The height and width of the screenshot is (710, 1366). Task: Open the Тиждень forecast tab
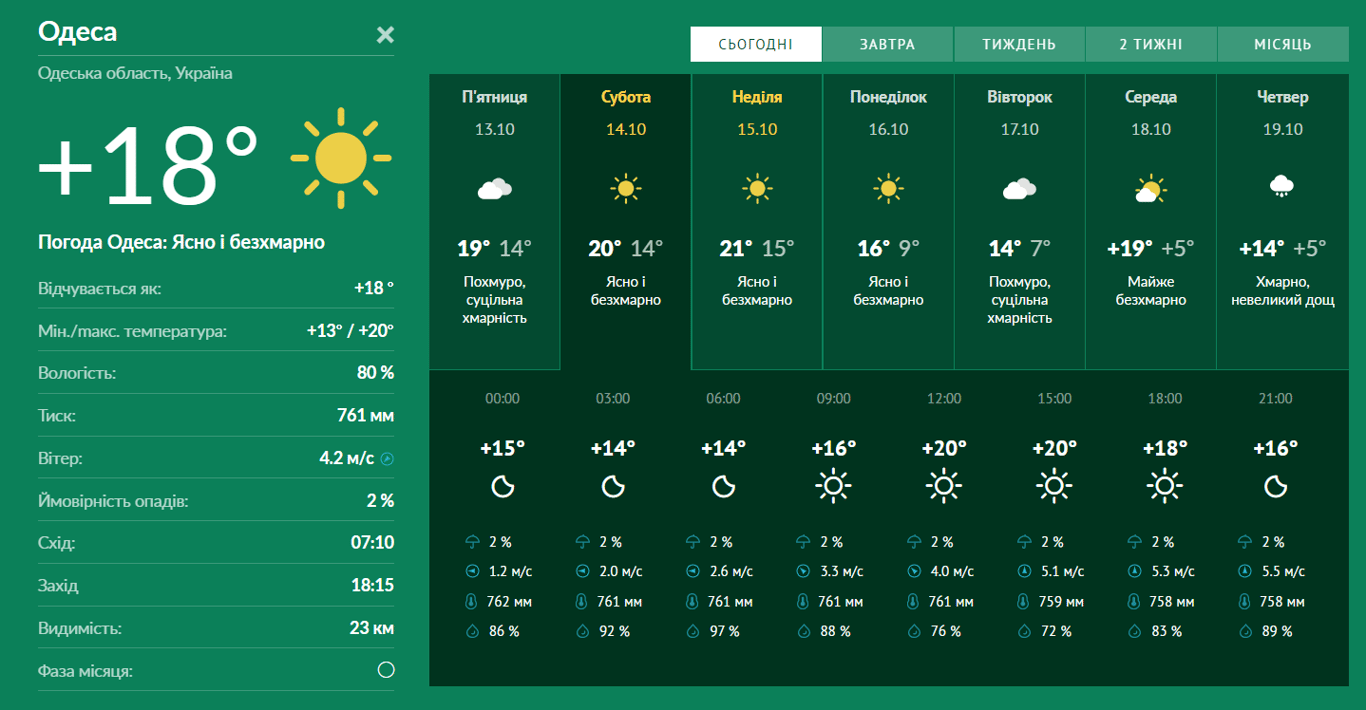(1019, 44)
